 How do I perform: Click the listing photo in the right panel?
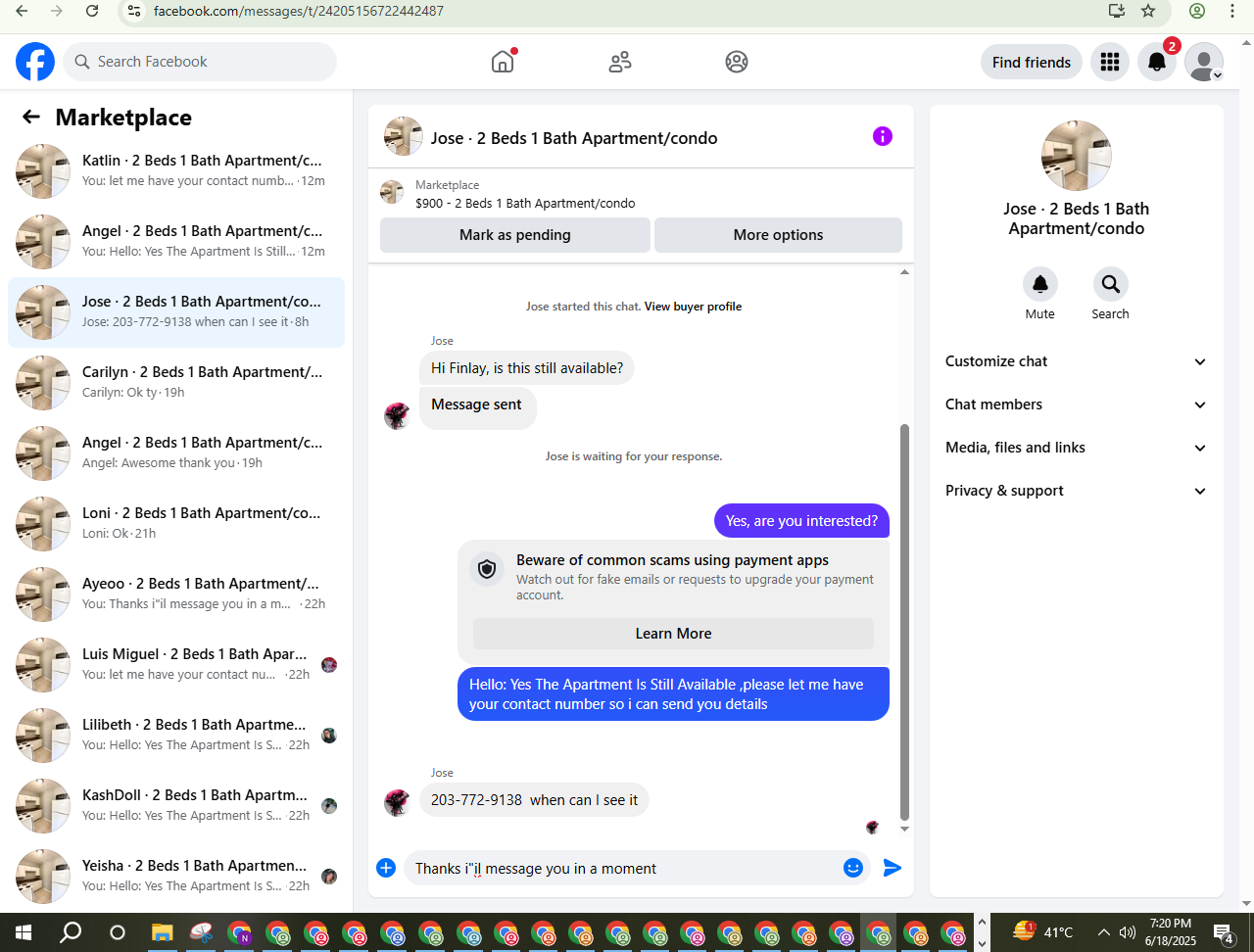[x=1077, y=156]
